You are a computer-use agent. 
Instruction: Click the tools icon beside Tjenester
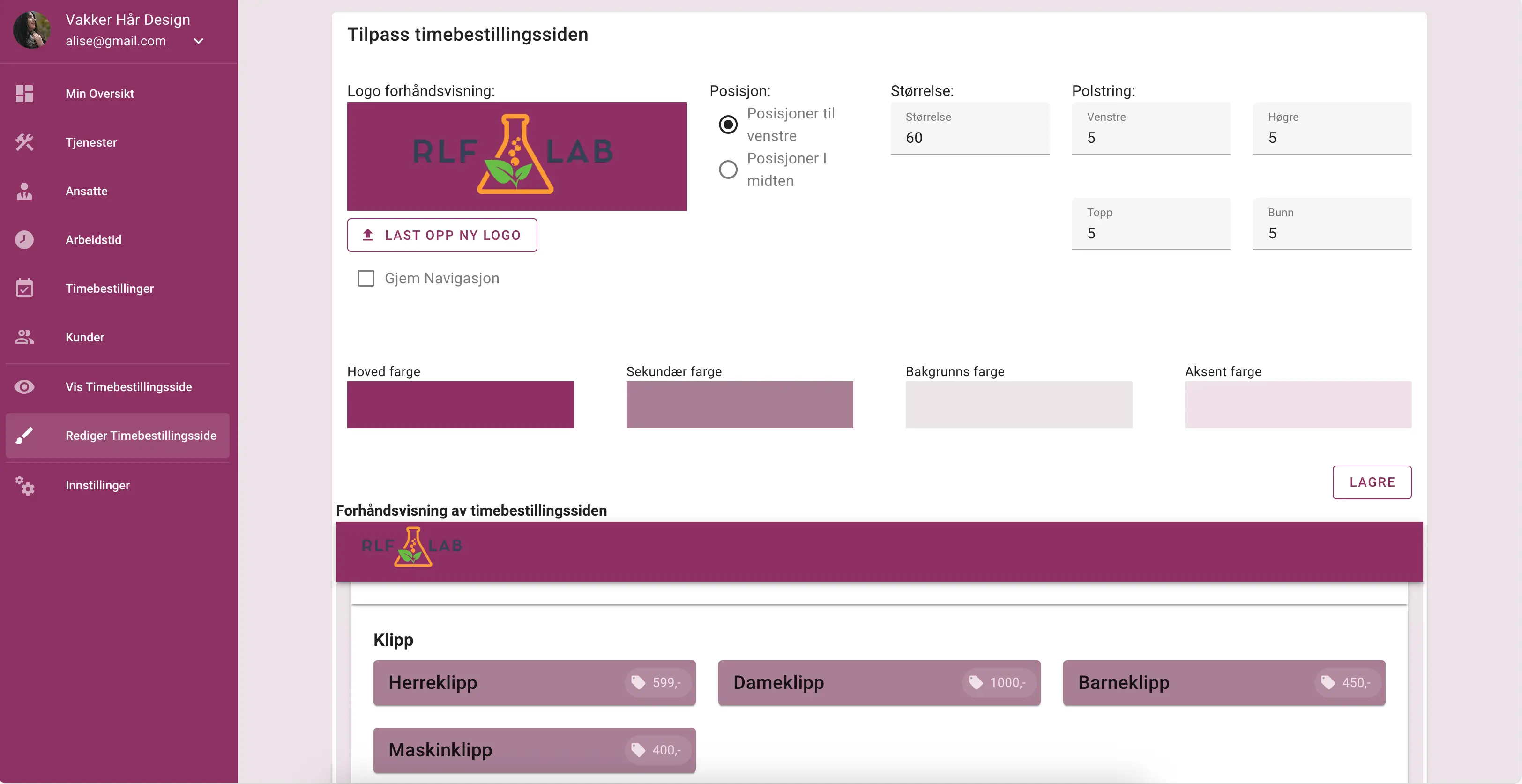click(24, 142)
